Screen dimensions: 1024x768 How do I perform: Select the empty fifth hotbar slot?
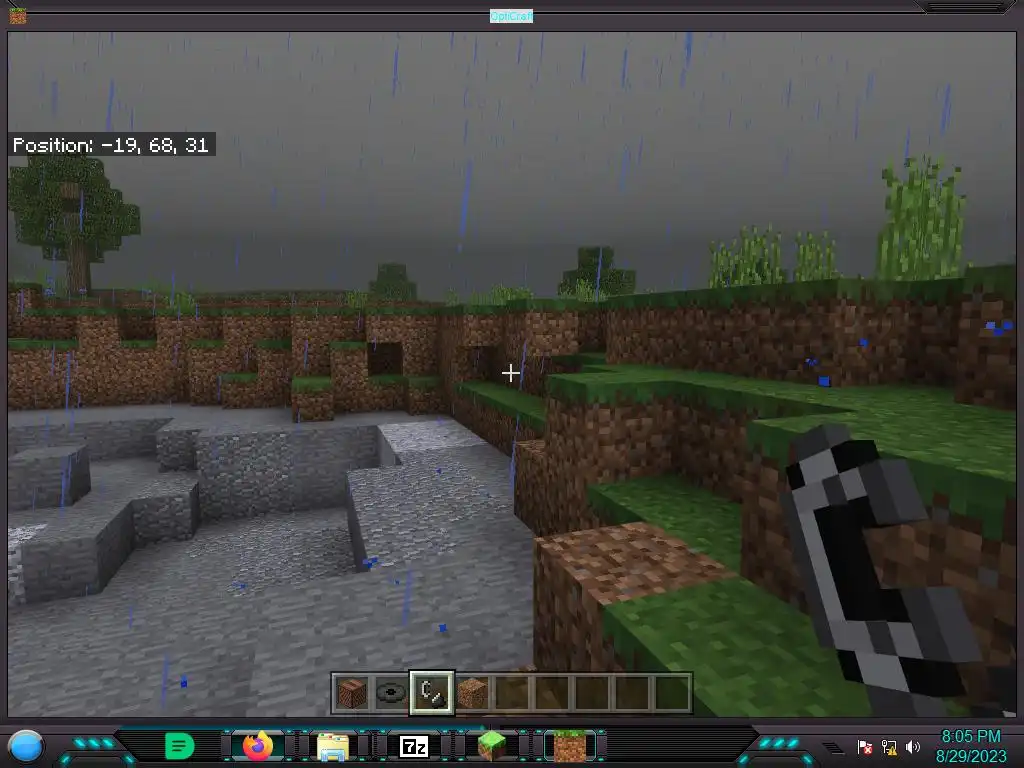512,693
